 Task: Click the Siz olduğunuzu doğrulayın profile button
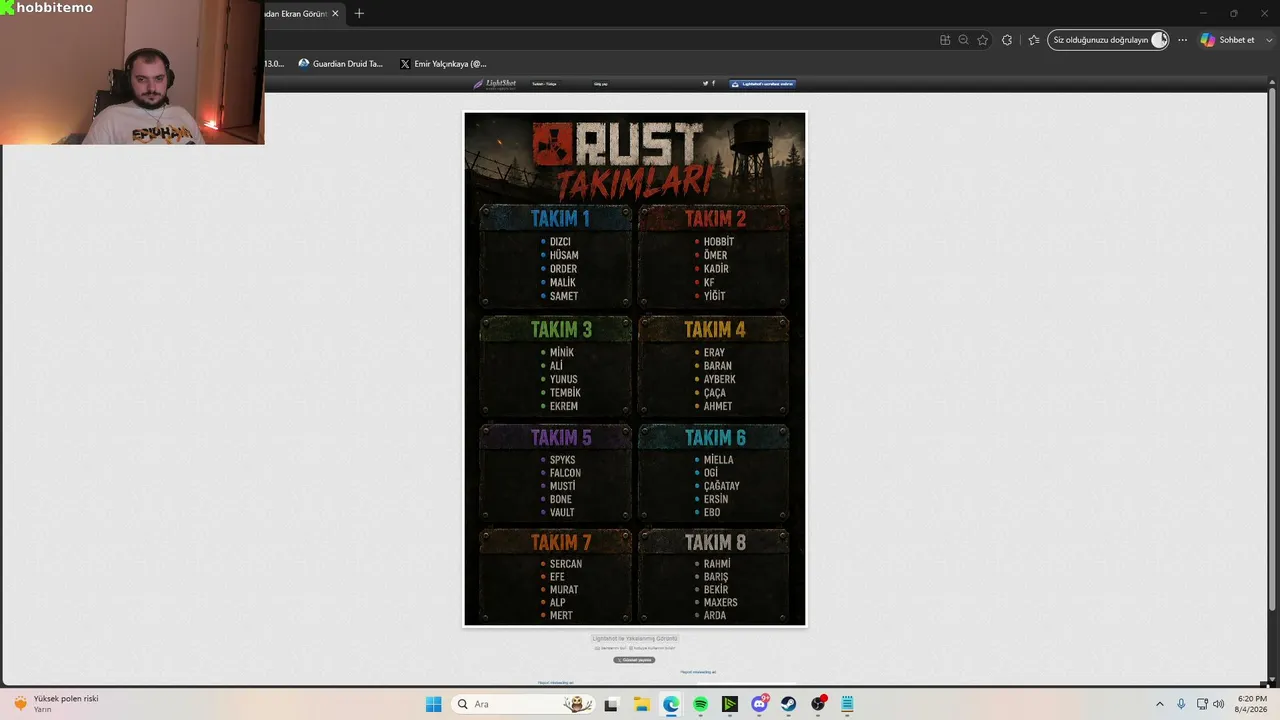click(1108, 40)
